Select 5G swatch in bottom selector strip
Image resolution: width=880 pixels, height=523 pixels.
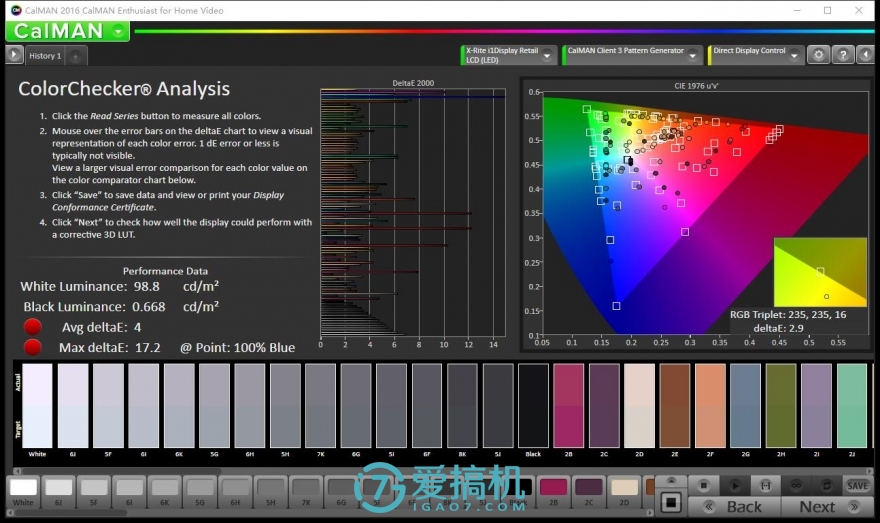click(200, 492)
